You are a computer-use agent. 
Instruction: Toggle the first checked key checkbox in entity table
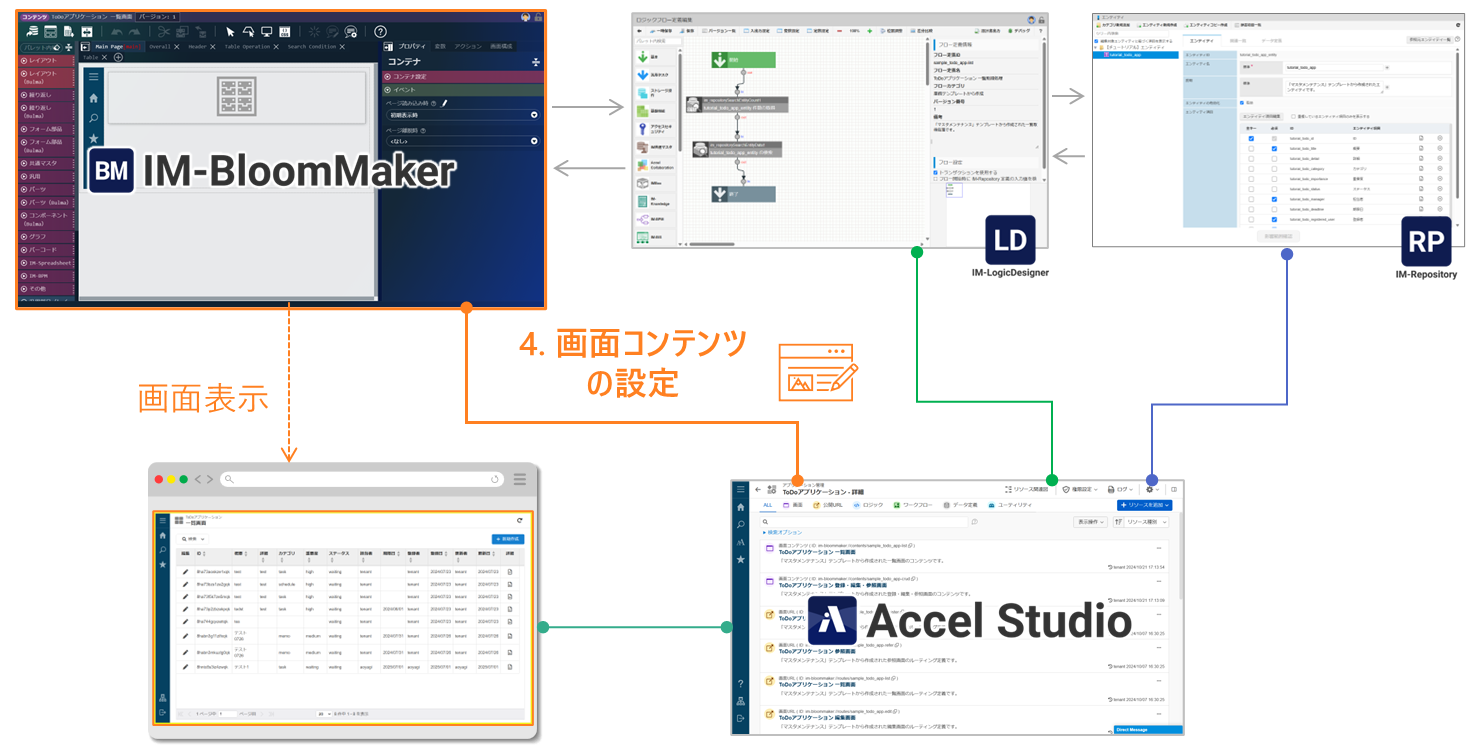(x=1251, y=138)
